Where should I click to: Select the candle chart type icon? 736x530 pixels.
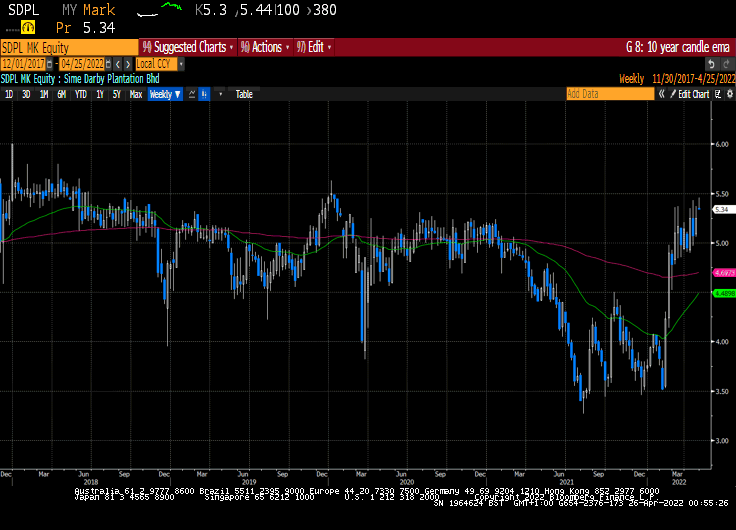point(204,94)
